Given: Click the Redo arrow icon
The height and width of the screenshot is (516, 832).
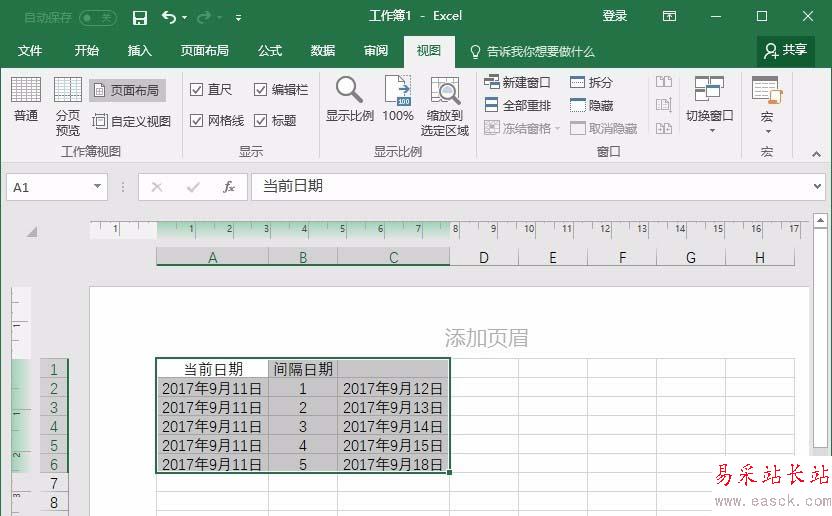Looking at the screenshot, I should [203, 18].
